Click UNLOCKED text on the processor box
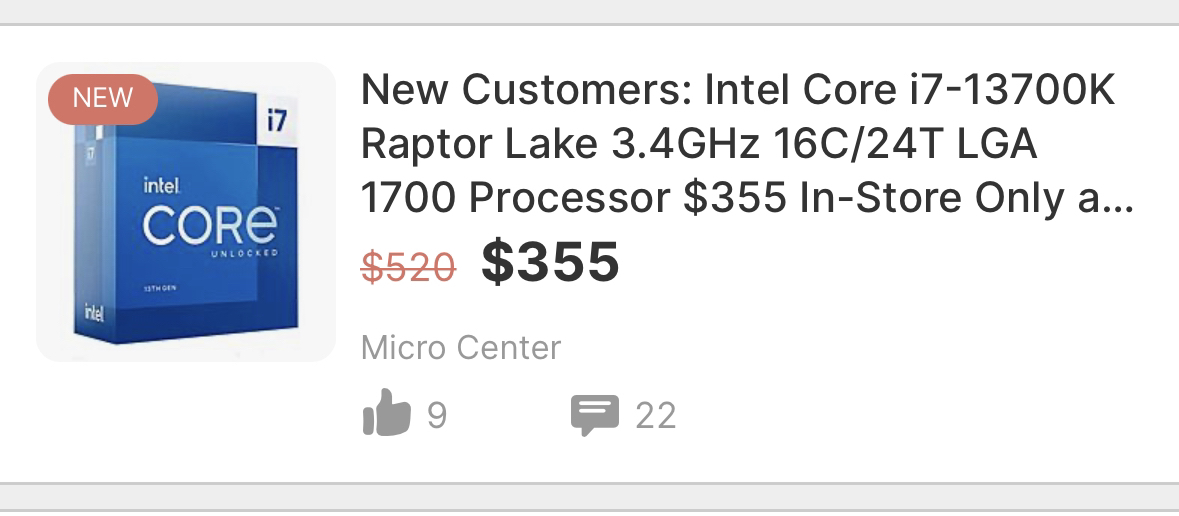This screenshot has height=516, width=1179. pos(244,255)
